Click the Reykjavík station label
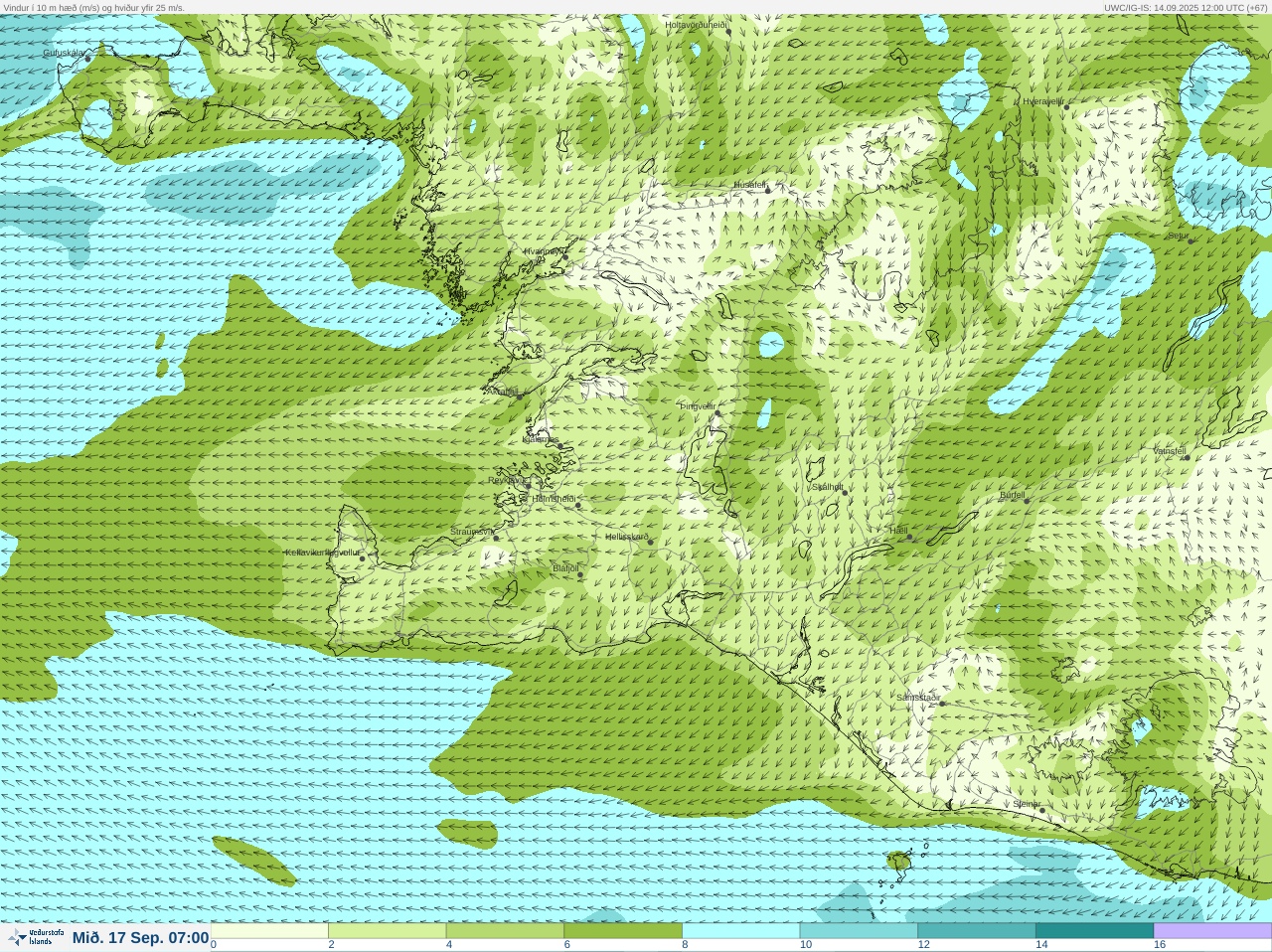The height and width of the screenshot is (952, 1272). (507, 480)
